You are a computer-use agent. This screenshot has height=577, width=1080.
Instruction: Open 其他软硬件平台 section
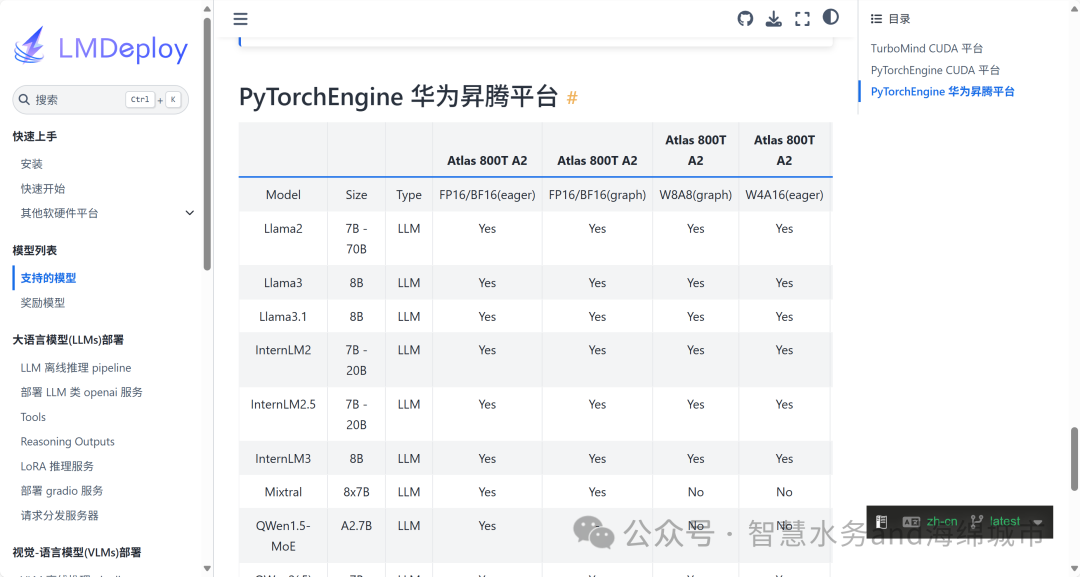(x=59, y=213)
